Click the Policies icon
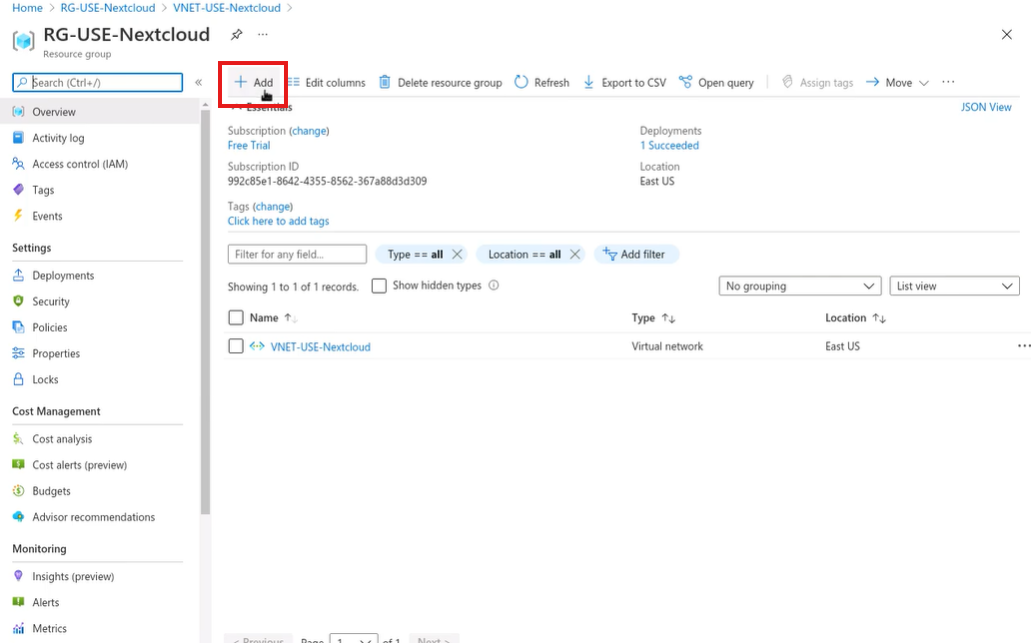This screenshot has height=643, width=1031. 18,327
